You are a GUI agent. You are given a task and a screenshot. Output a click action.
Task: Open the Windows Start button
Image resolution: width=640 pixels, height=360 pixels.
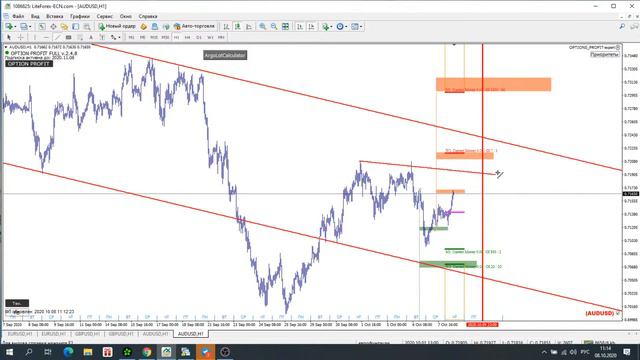(x=9, y=352)
